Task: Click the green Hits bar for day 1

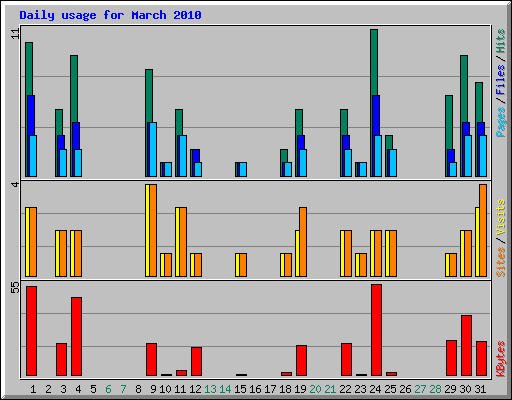Action: pyautogui.click(x=29, y=69)
